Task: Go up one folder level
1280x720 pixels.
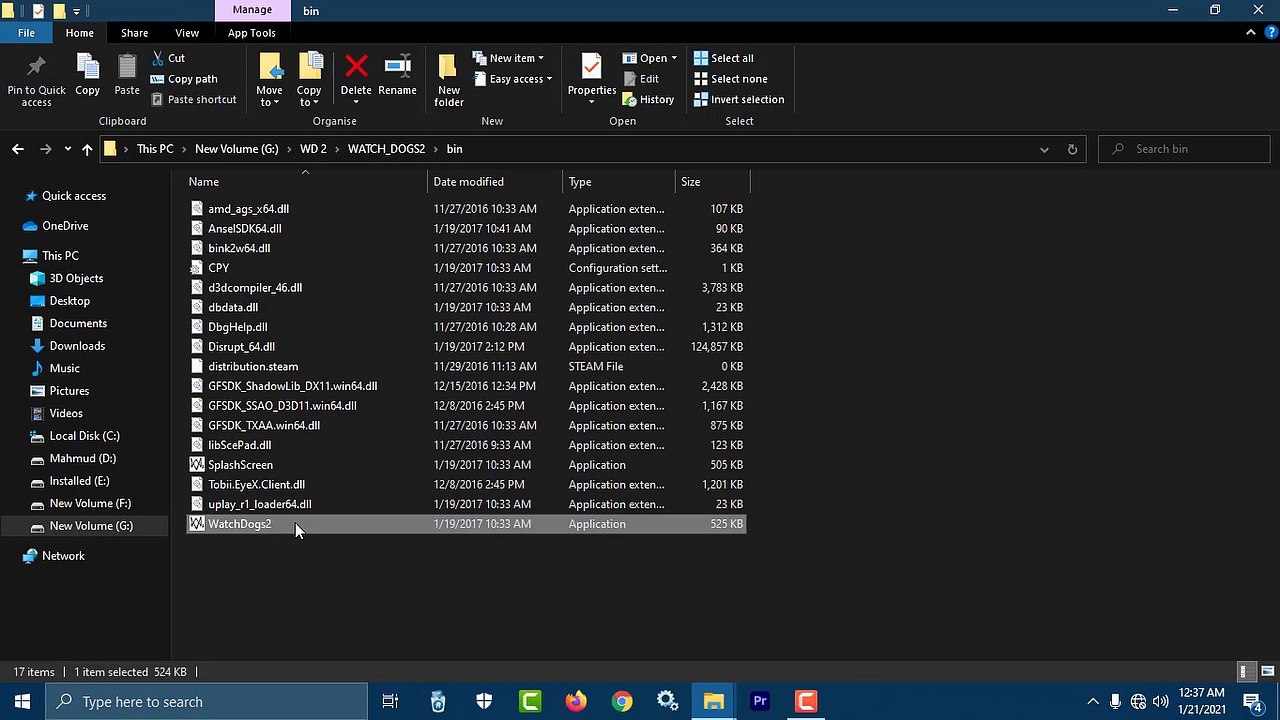Action: [87, 149]
